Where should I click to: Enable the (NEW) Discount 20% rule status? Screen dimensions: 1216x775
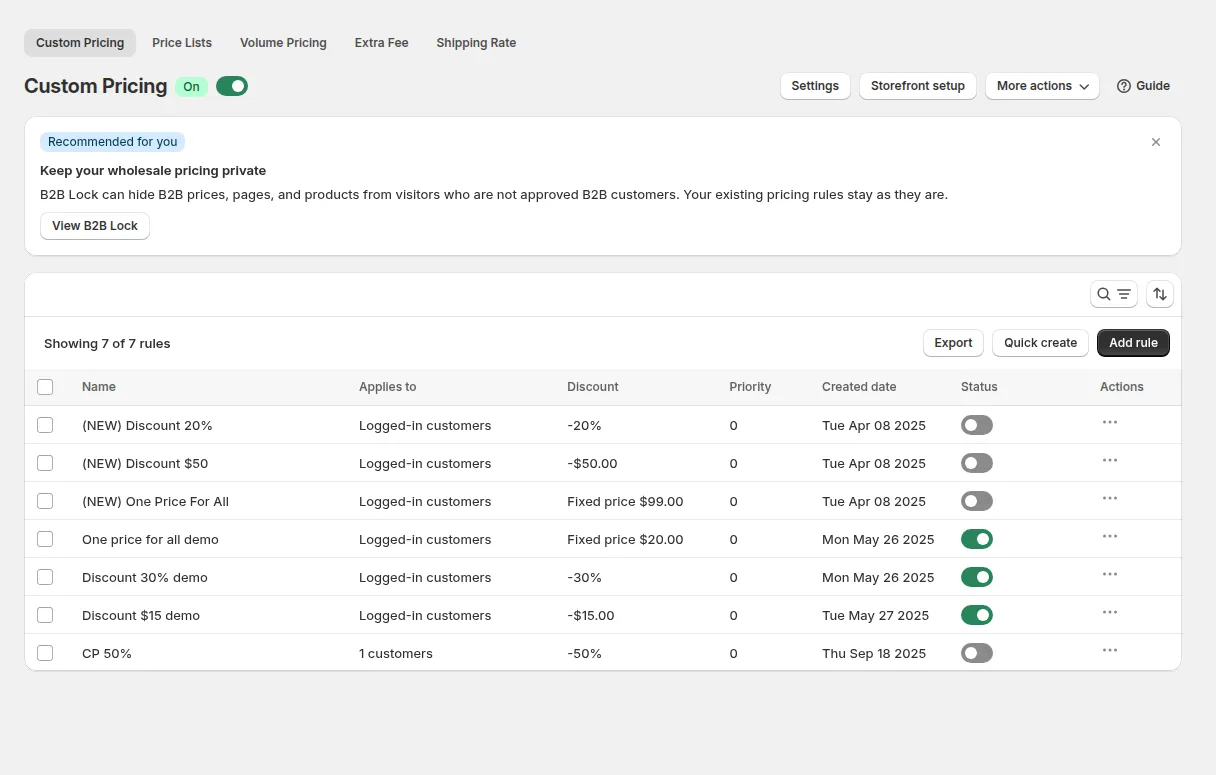click(977, 425)
